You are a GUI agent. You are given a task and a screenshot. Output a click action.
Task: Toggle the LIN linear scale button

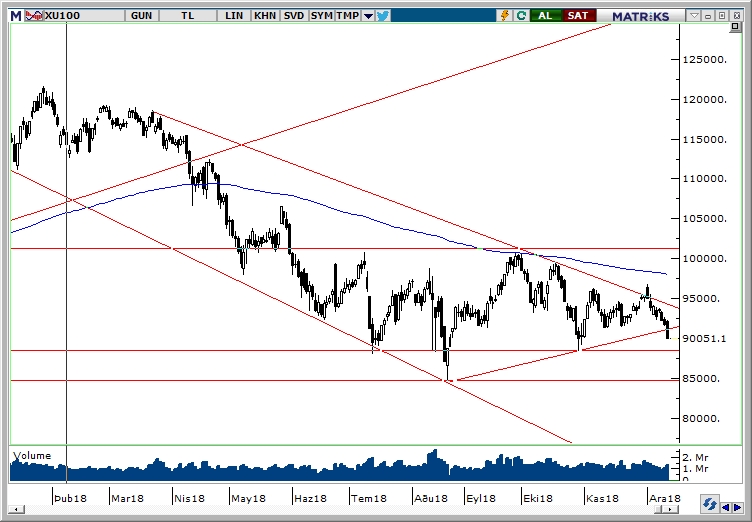[234, 16]
